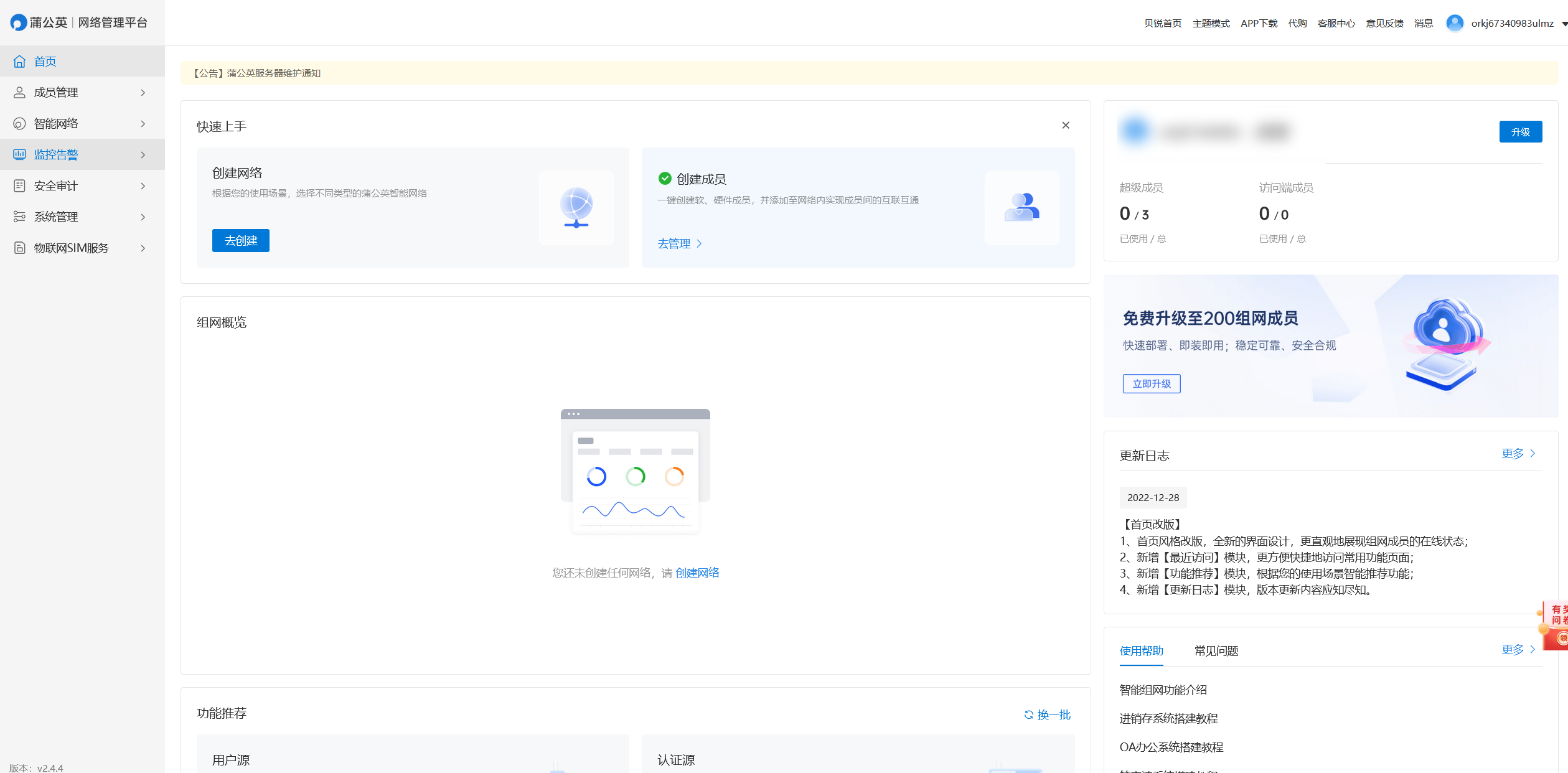Switch to the 常见问题 tab
Image resolution: width=1568 pixels, height=773 pixels.
point(1216,650)
